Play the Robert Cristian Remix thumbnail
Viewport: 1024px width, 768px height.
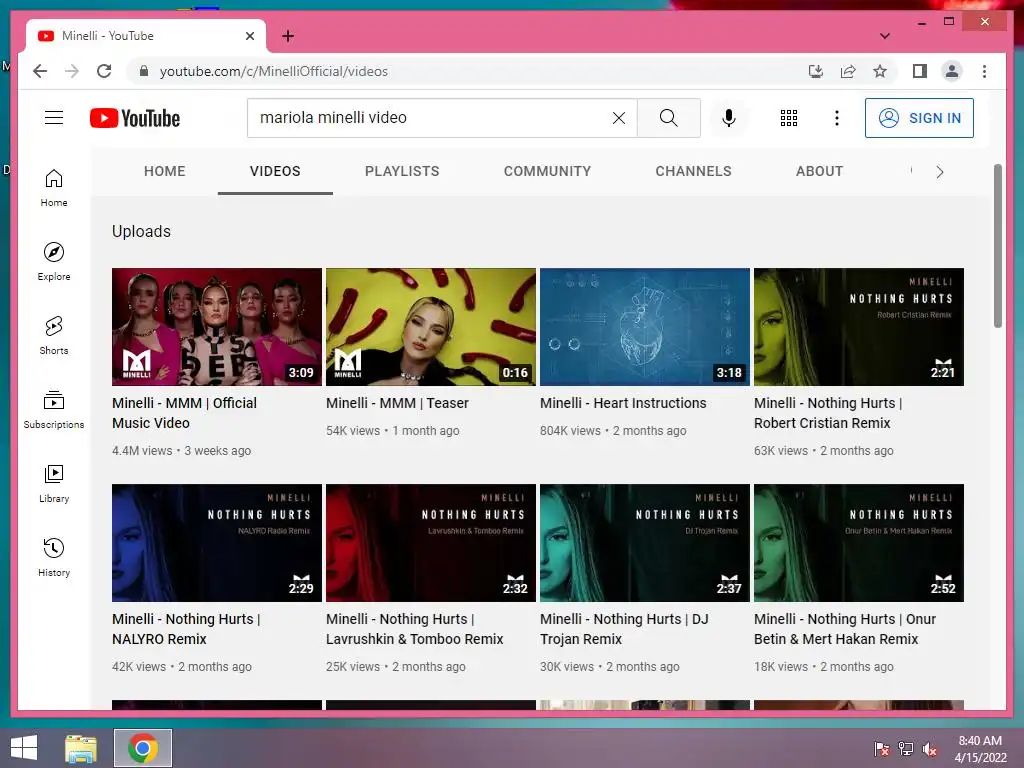click(x=859, y=327)
